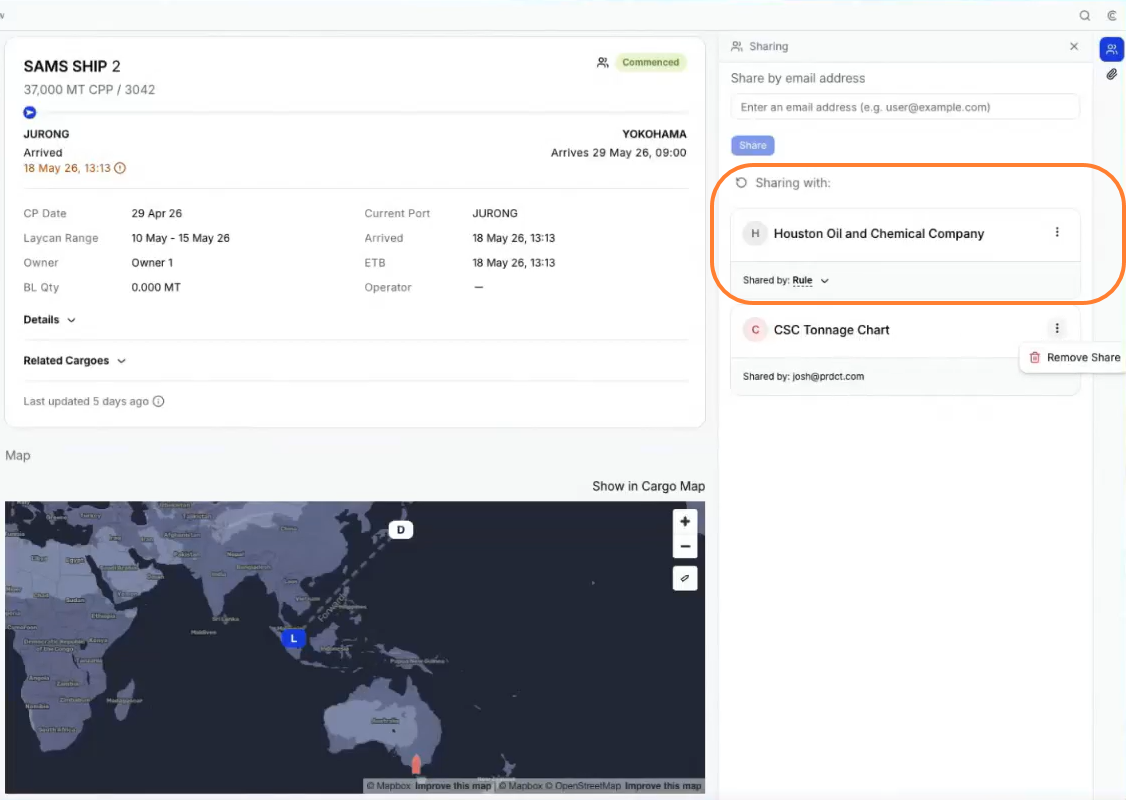Open options menu for Houston Oil and Chemical Company
Viewport: 1126px width, 800px height.
tap(1056, 232)
